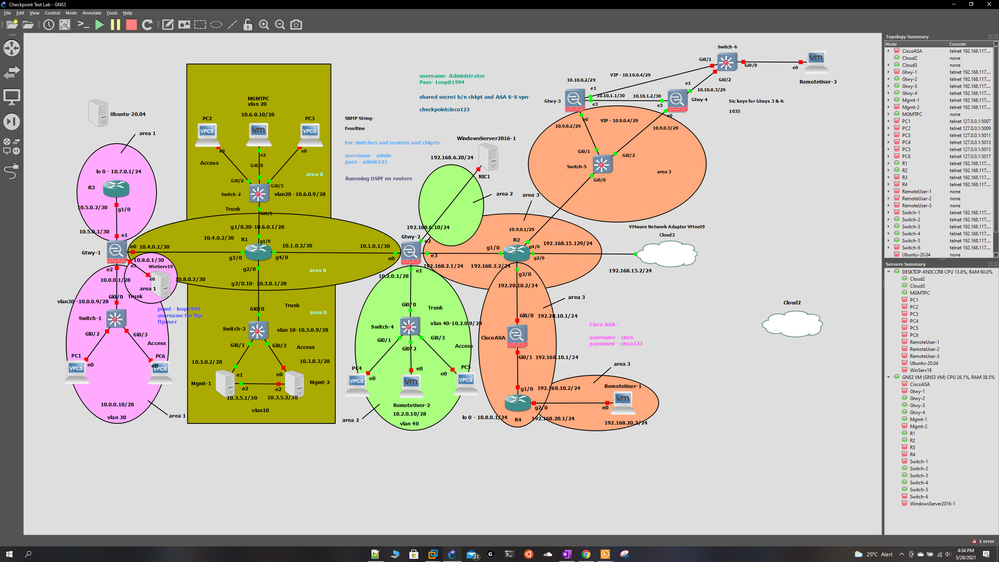Expand the CiscoASA node in Topology Summary
Screen dimensions: 999x562
[888, 50]
